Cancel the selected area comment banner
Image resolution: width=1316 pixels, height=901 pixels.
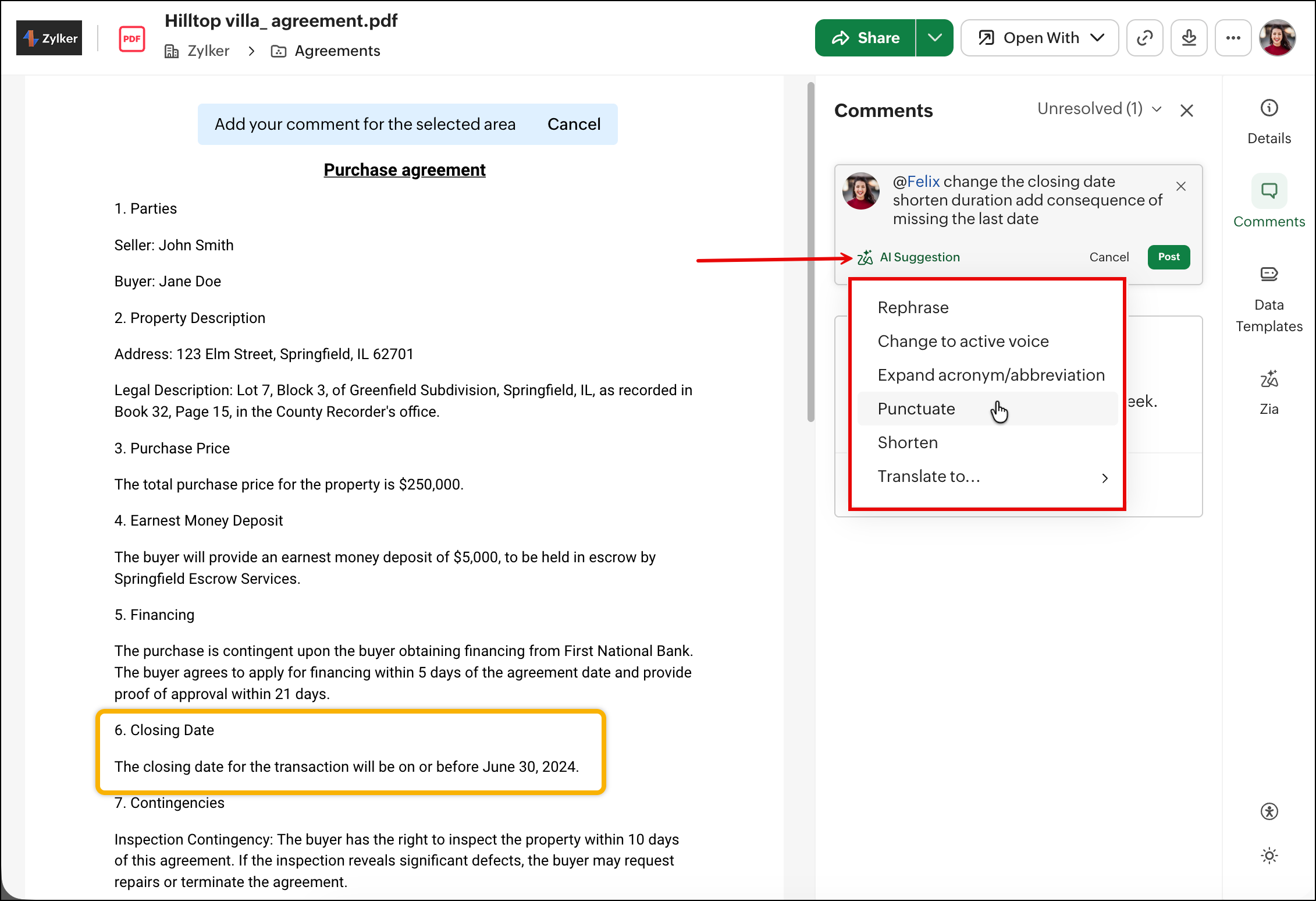point(574,124)
